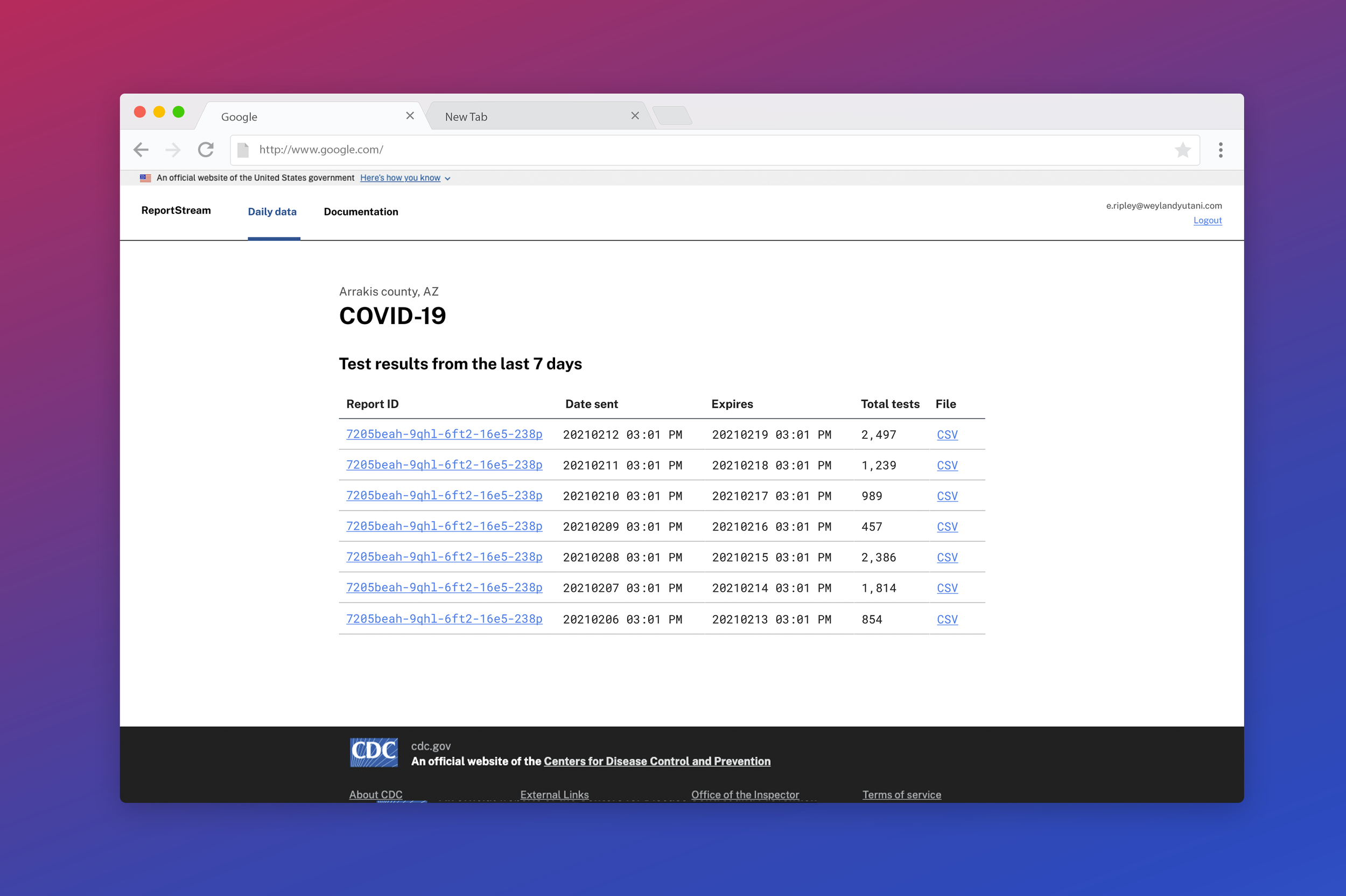Bookmark page with the star icon
This screenshot has height=896, width=1346.
click(1182, 150)
